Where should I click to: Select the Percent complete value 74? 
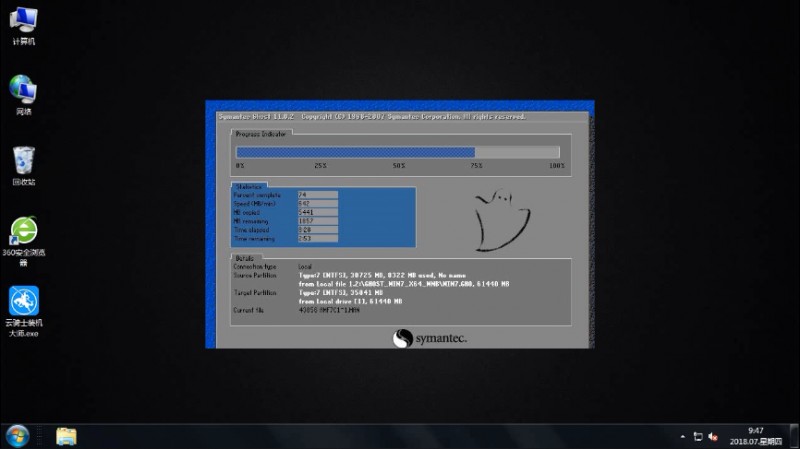[317, 195]
